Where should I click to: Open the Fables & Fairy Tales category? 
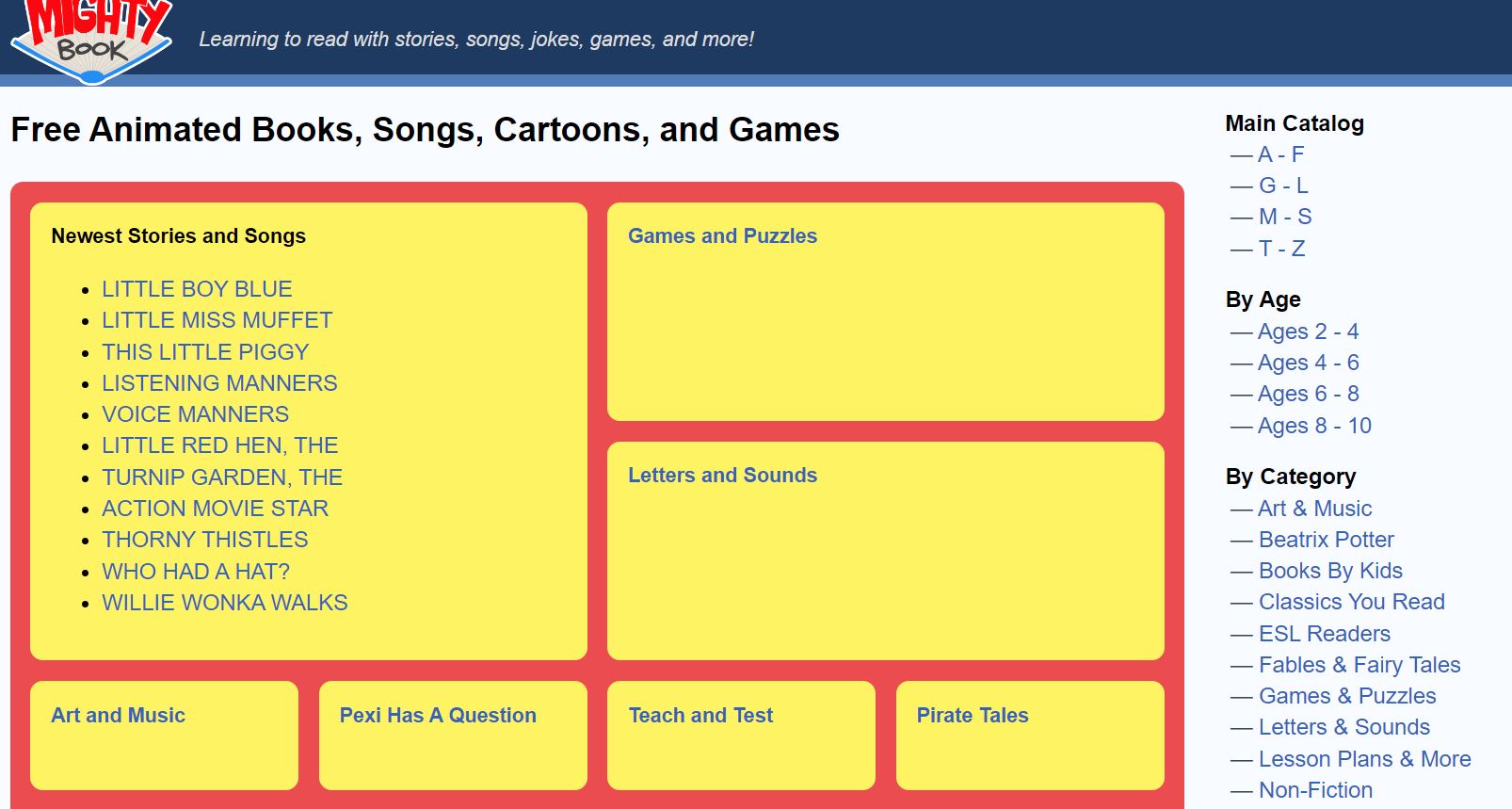click(x=1359, y=665)
